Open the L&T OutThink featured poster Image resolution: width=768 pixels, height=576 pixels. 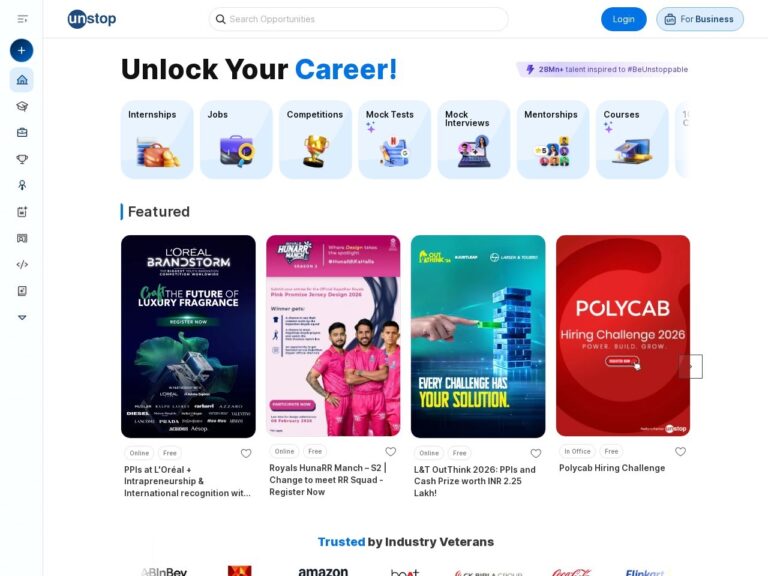[478, 336]
